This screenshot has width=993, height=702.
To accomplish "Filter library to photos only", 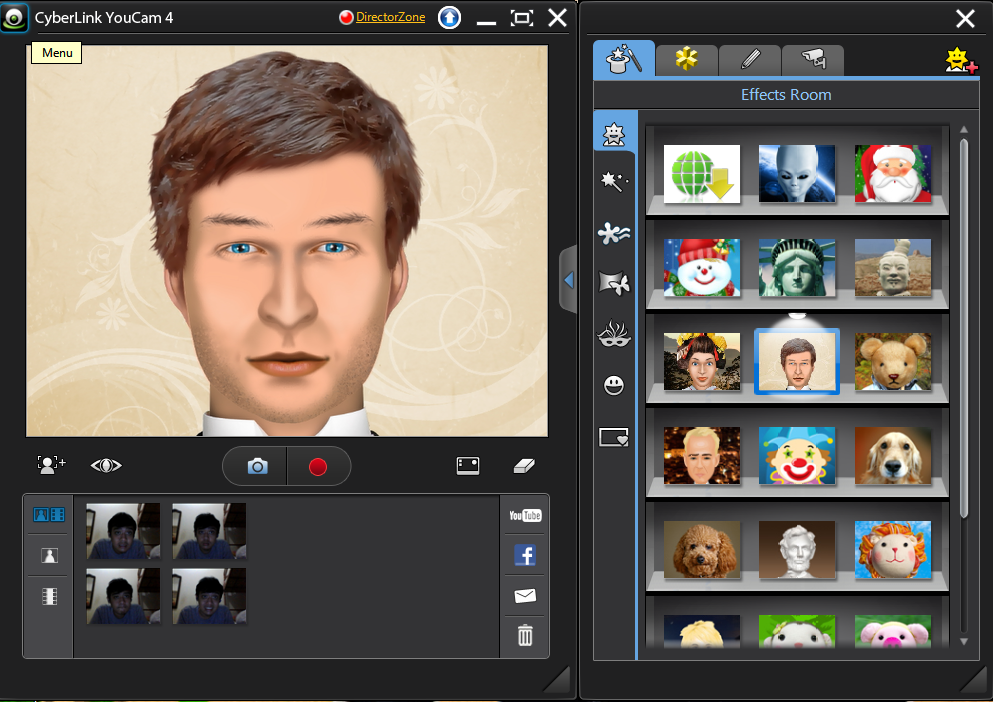I will click(x=49, y=556).
